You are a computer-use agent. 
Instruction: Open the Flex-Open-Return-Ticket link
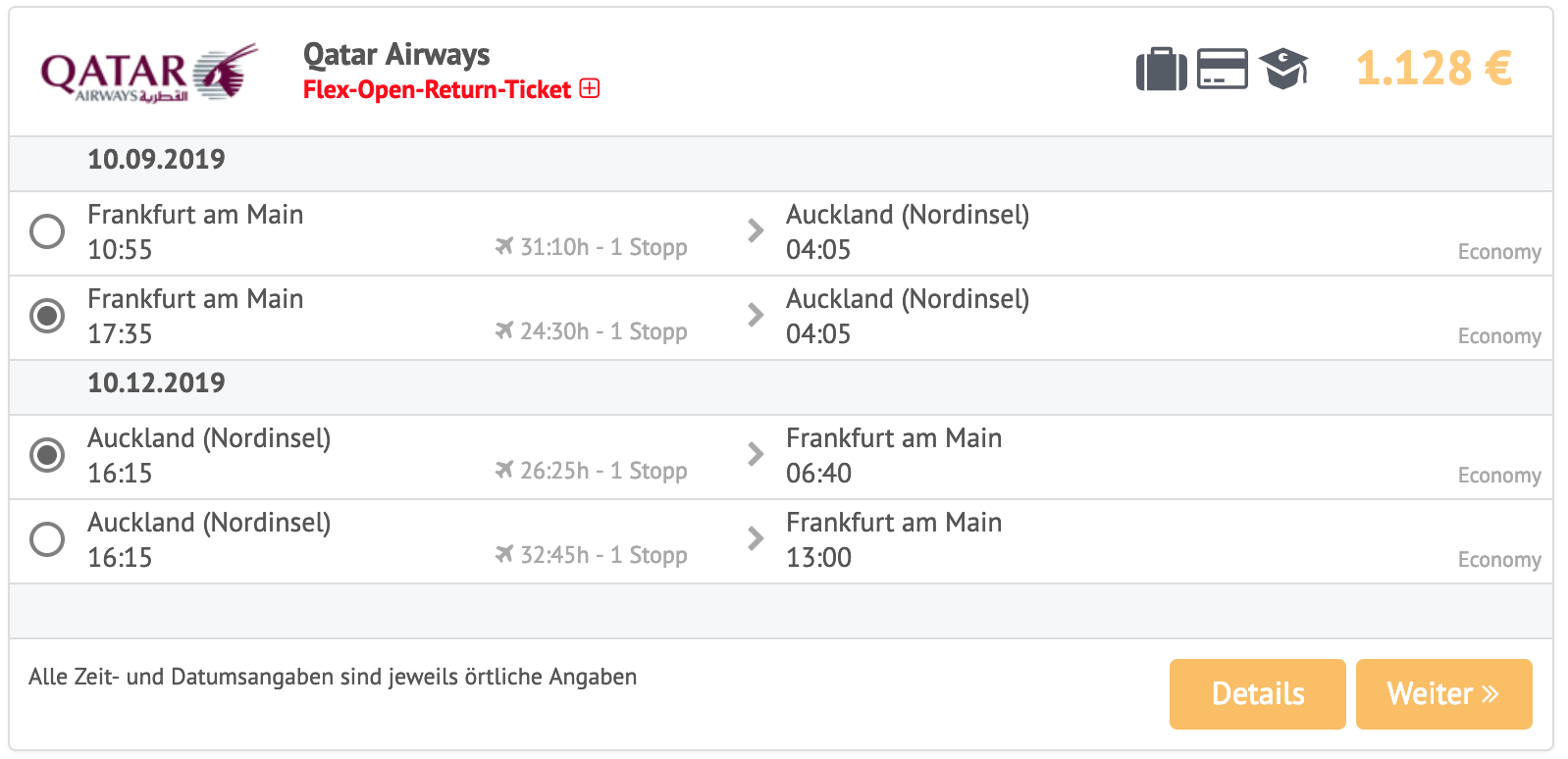click(x=437, y=89)
